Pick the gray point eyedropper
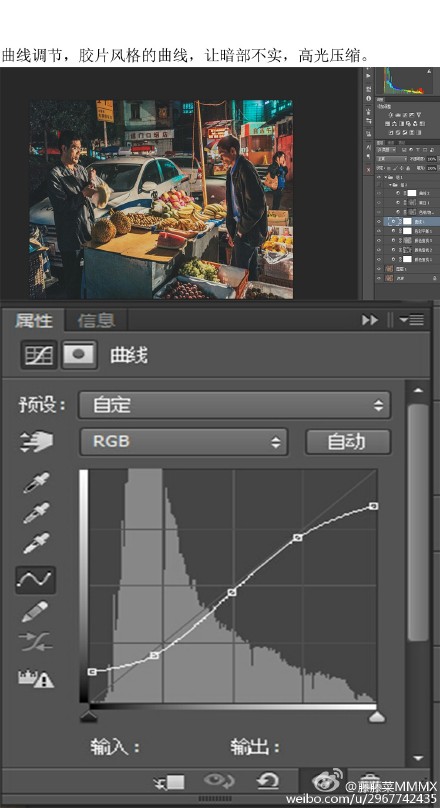 (36, 513)
